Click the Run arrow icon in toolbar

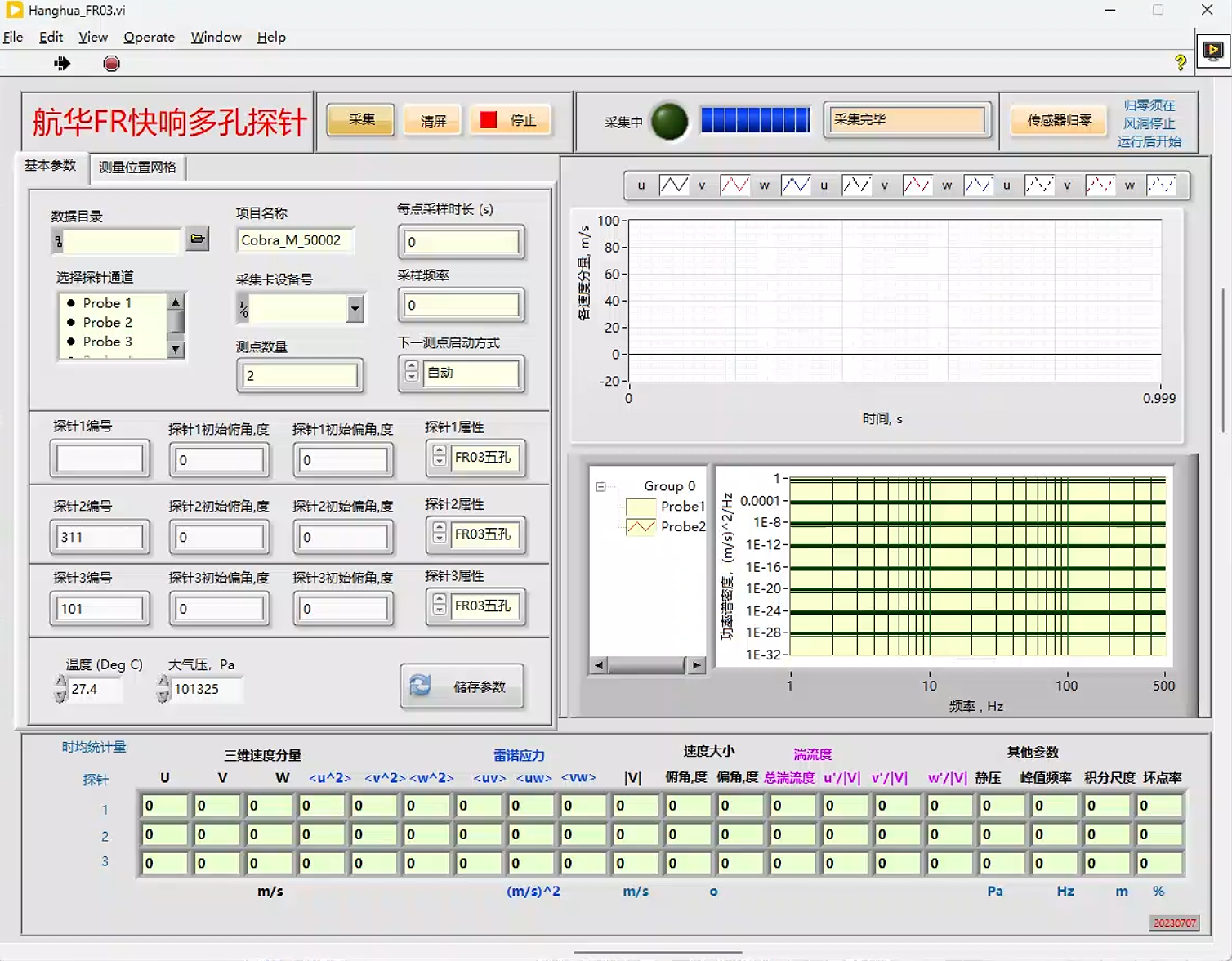click(62, 64)
